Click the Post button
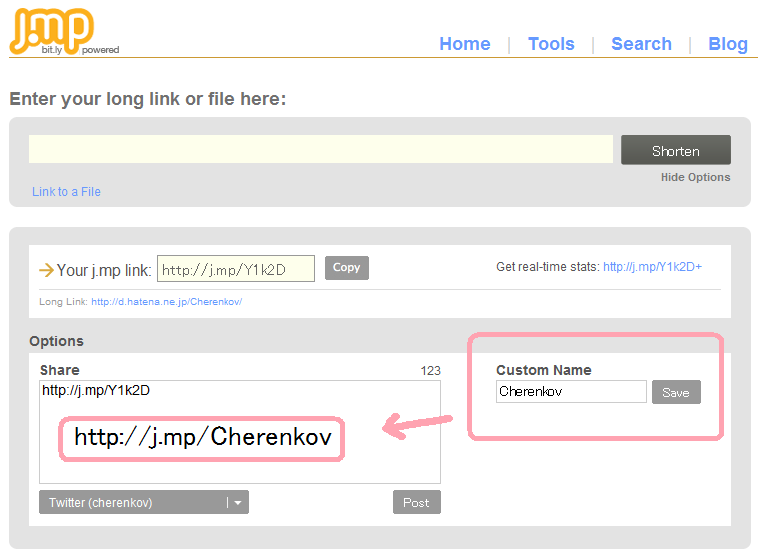Screen dimensions: 758x553 (x=417, y=502)
